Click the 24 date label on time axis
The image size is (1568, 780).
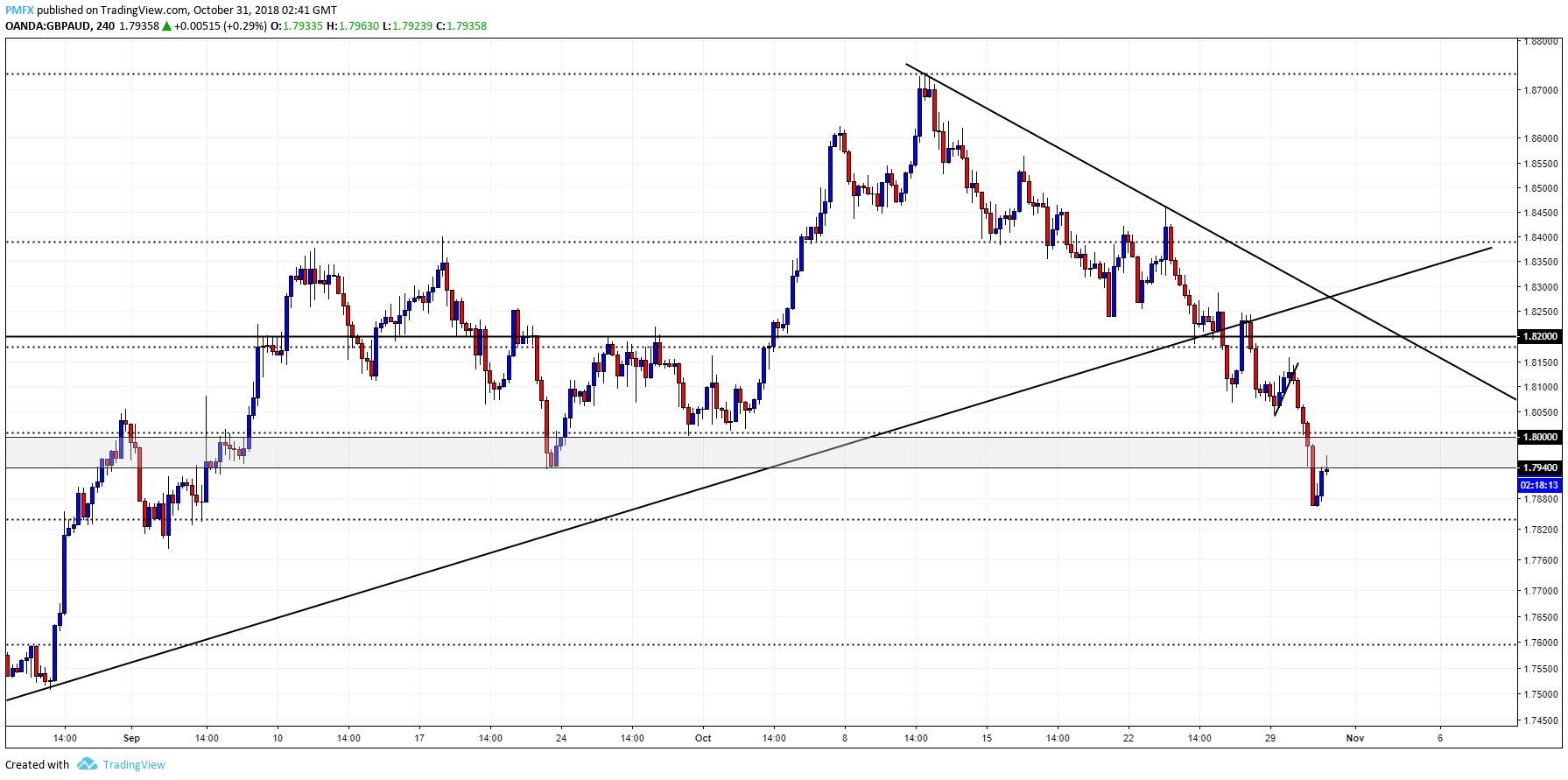point(561,738)
